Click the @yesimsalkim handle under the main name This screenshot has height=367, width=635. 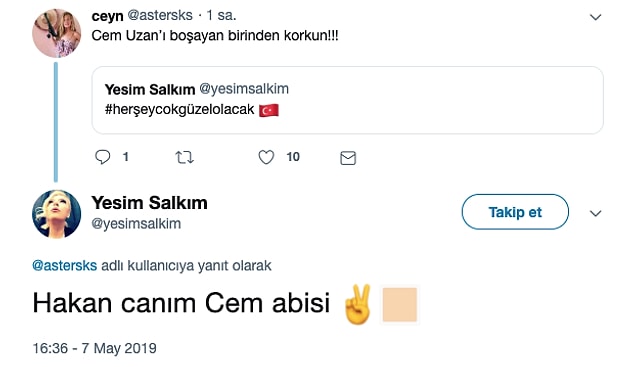136,224
